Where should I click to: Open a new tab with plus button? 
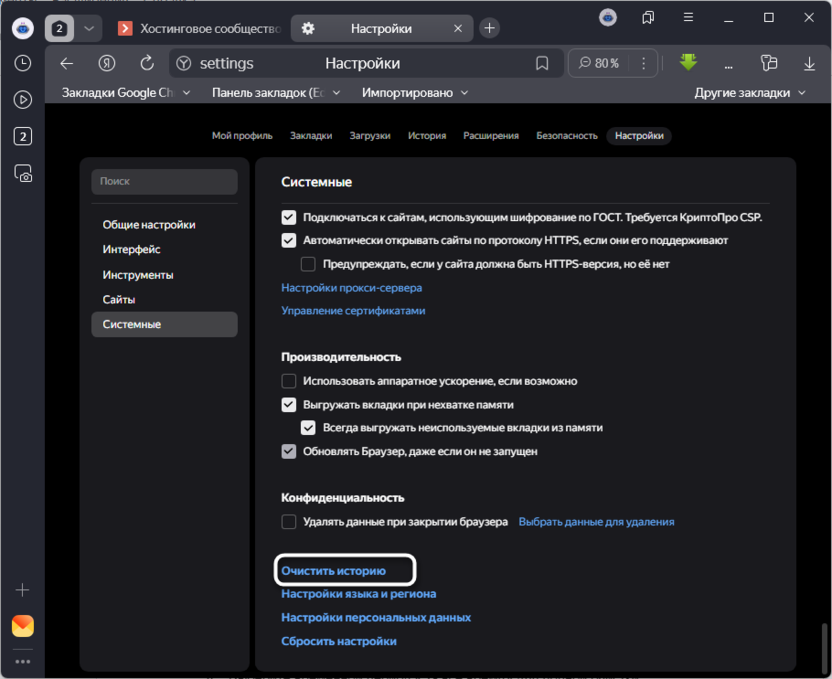[x=489, y=28]
